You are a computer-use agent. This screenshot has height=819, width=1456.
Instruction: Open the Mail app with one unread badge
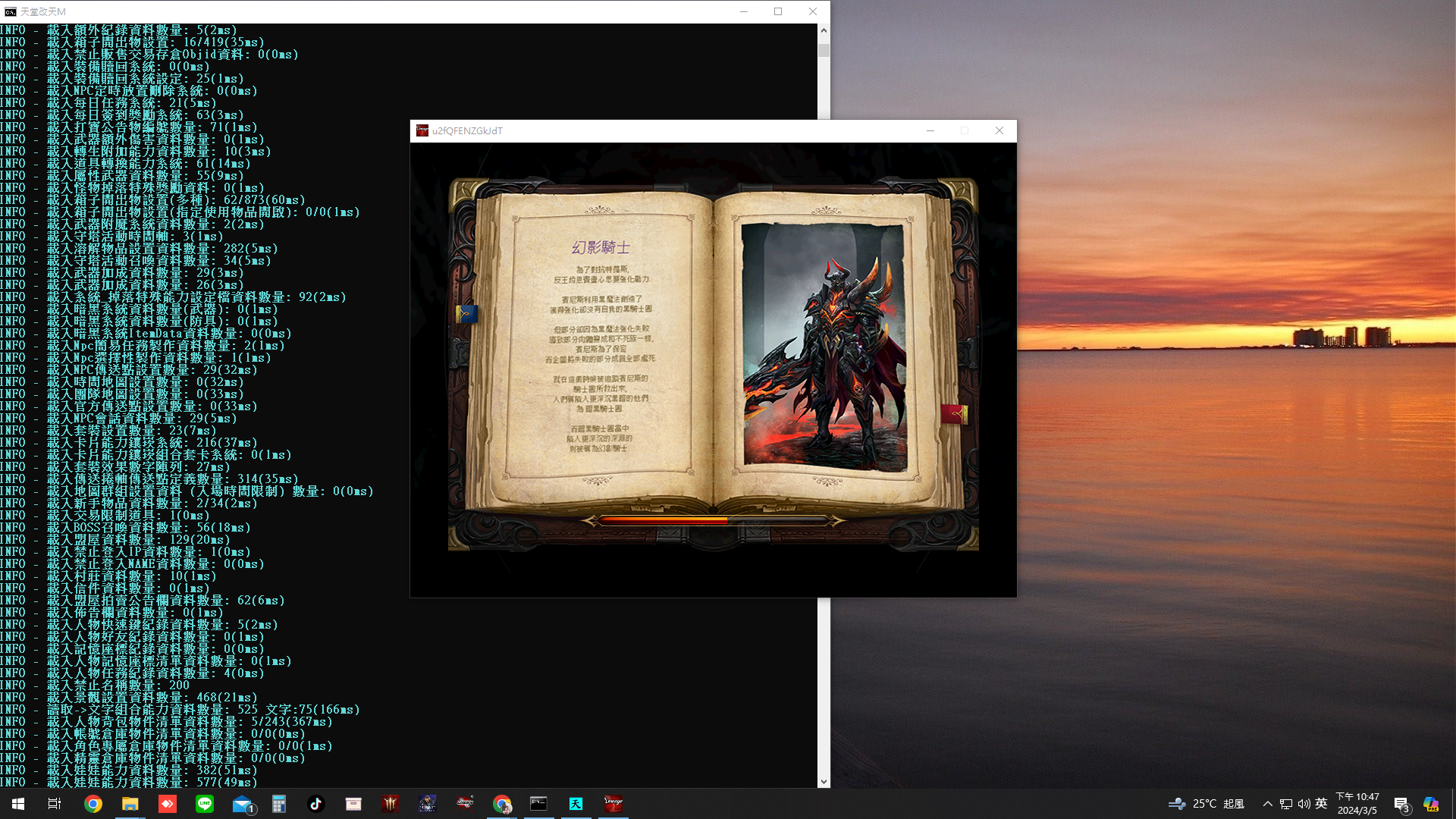(x=243, y=804)
